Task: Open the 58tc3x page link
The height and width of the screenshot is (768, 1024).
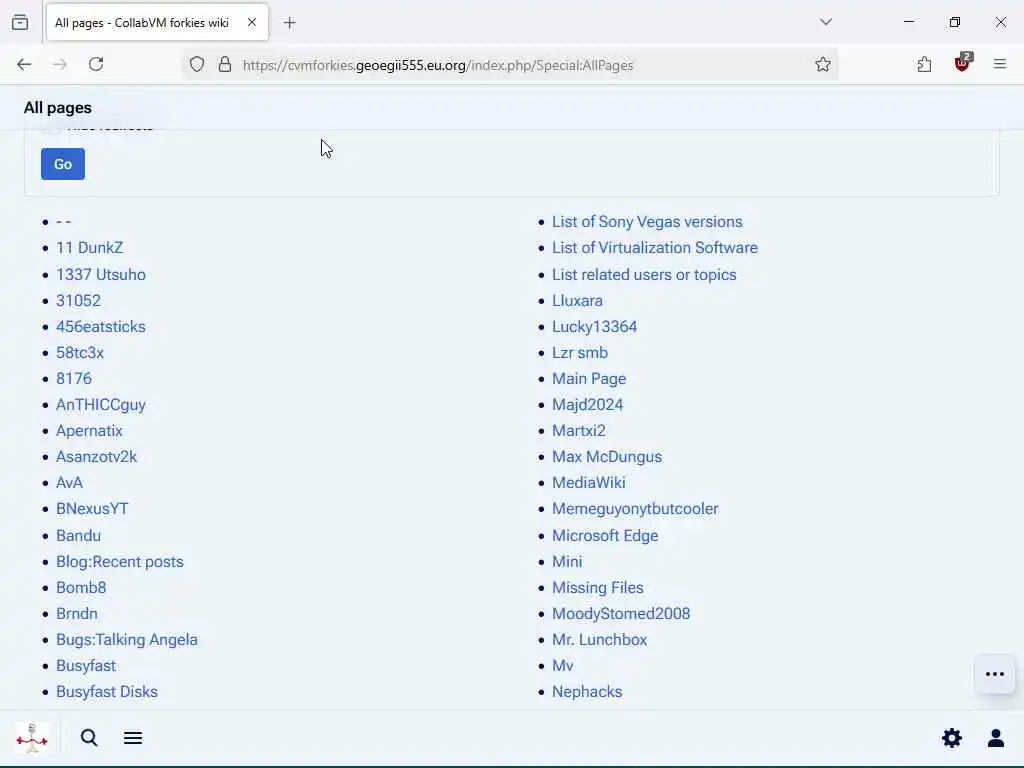Action: click(x=80, y=353)
